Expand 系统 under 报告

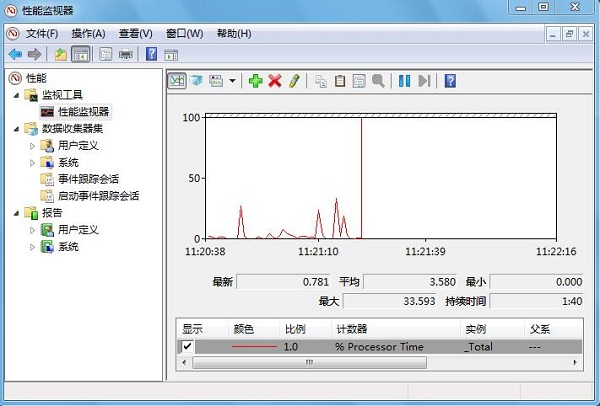point(32,246)
